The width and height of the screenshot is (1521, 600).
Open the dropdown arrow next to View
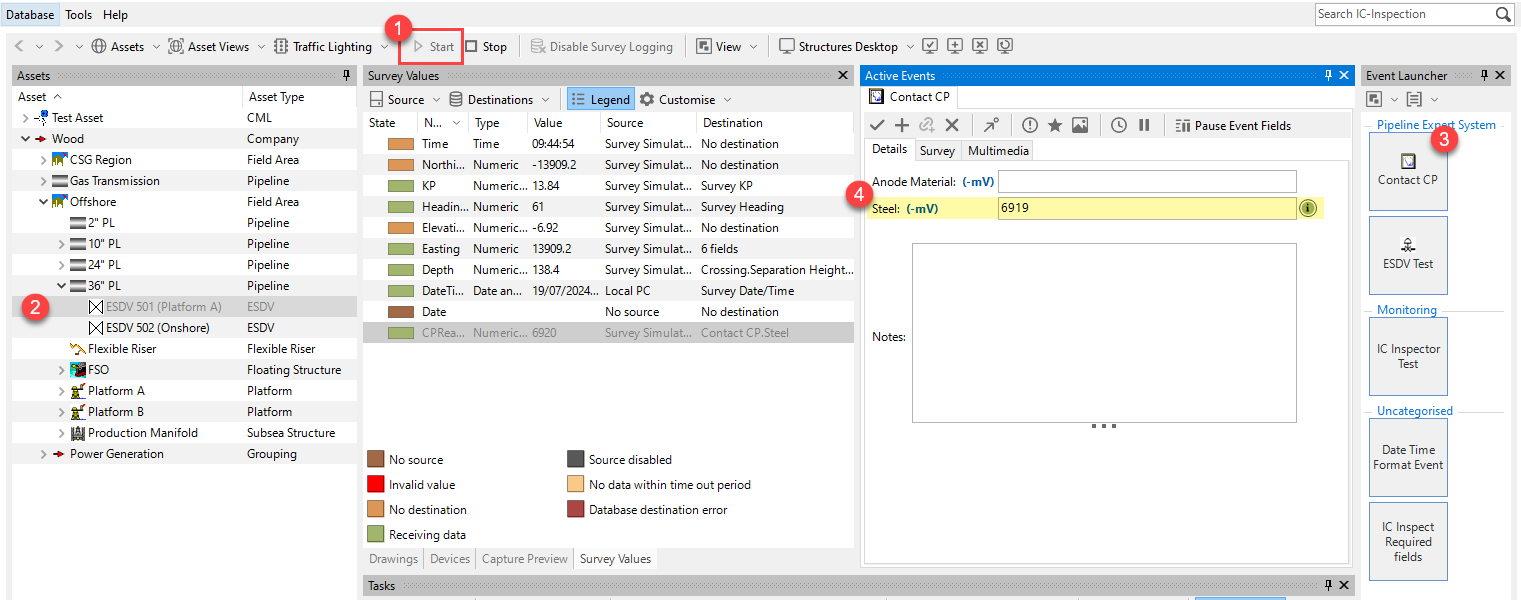pos(755,47)
